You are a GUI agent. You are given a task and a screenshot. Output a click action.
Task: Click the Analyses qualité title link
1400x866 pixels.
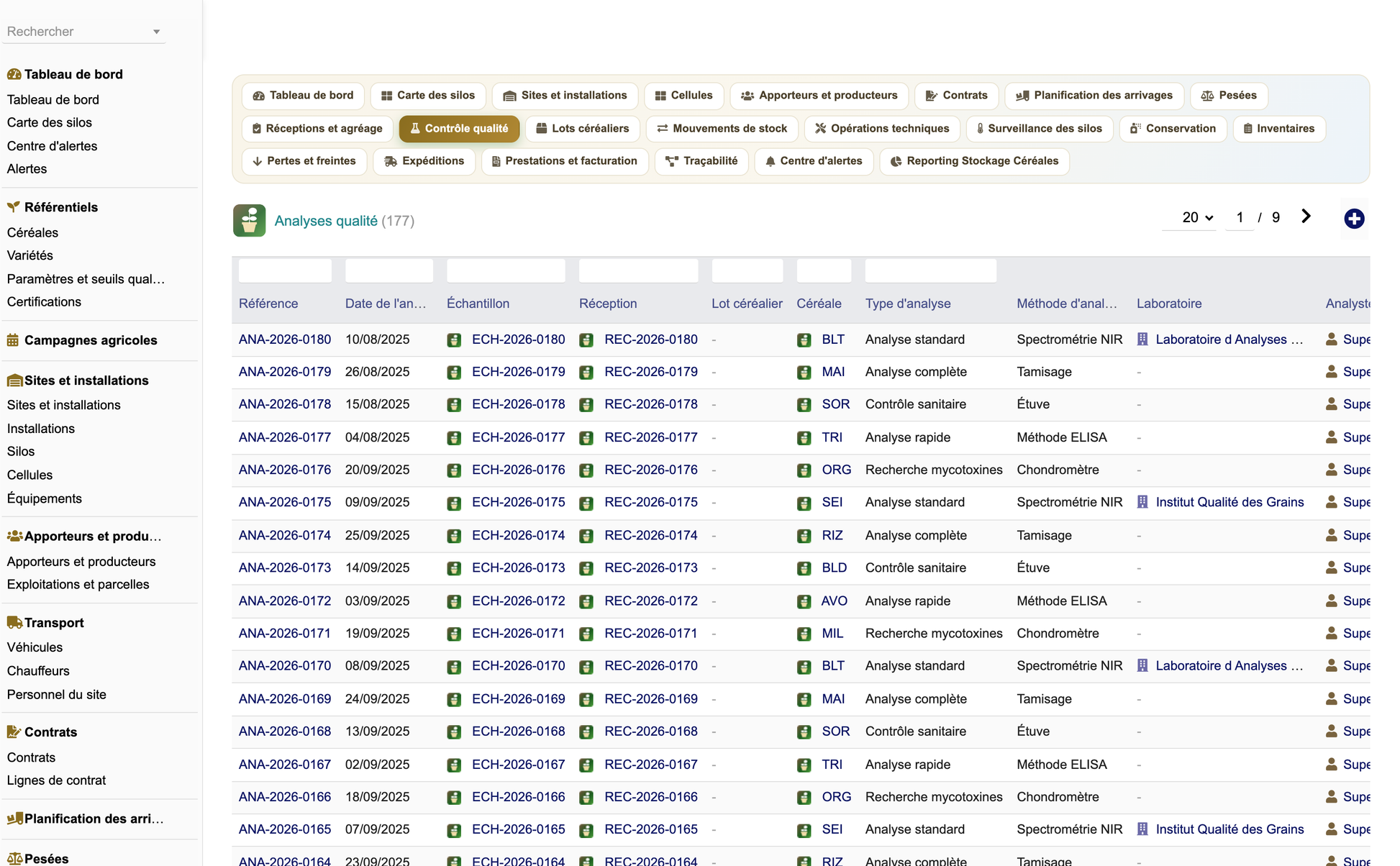point(326,221)
